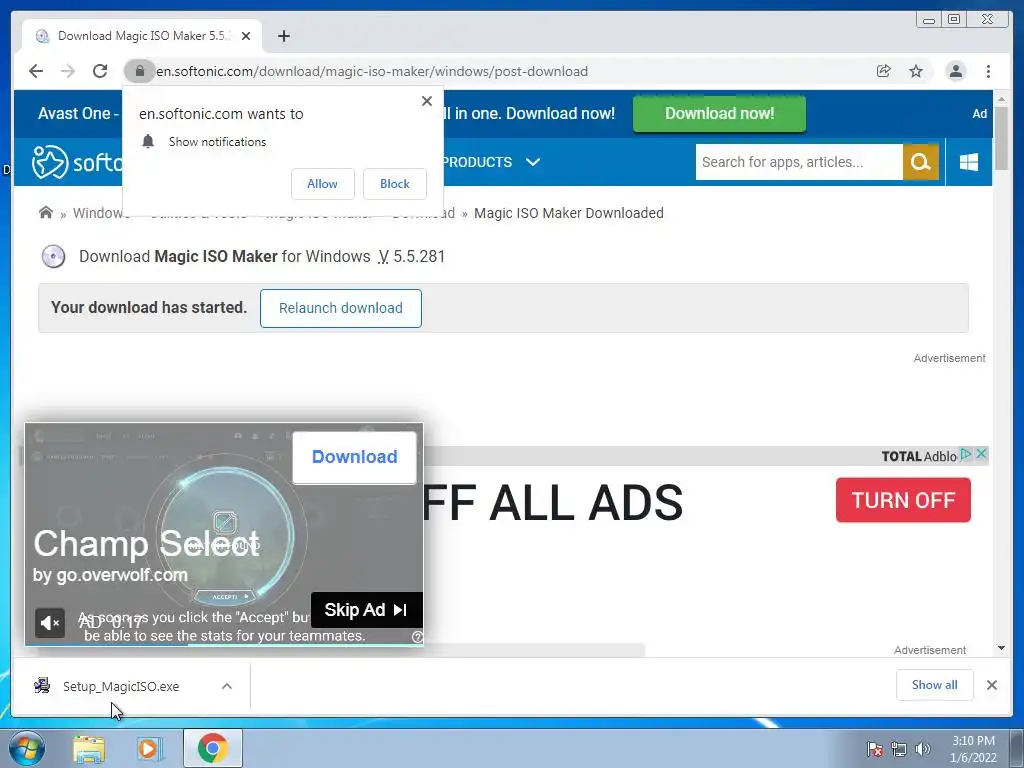Click the ad's Download button
The height and width of the screenshot is (768, 1024).
click(355, 456)
